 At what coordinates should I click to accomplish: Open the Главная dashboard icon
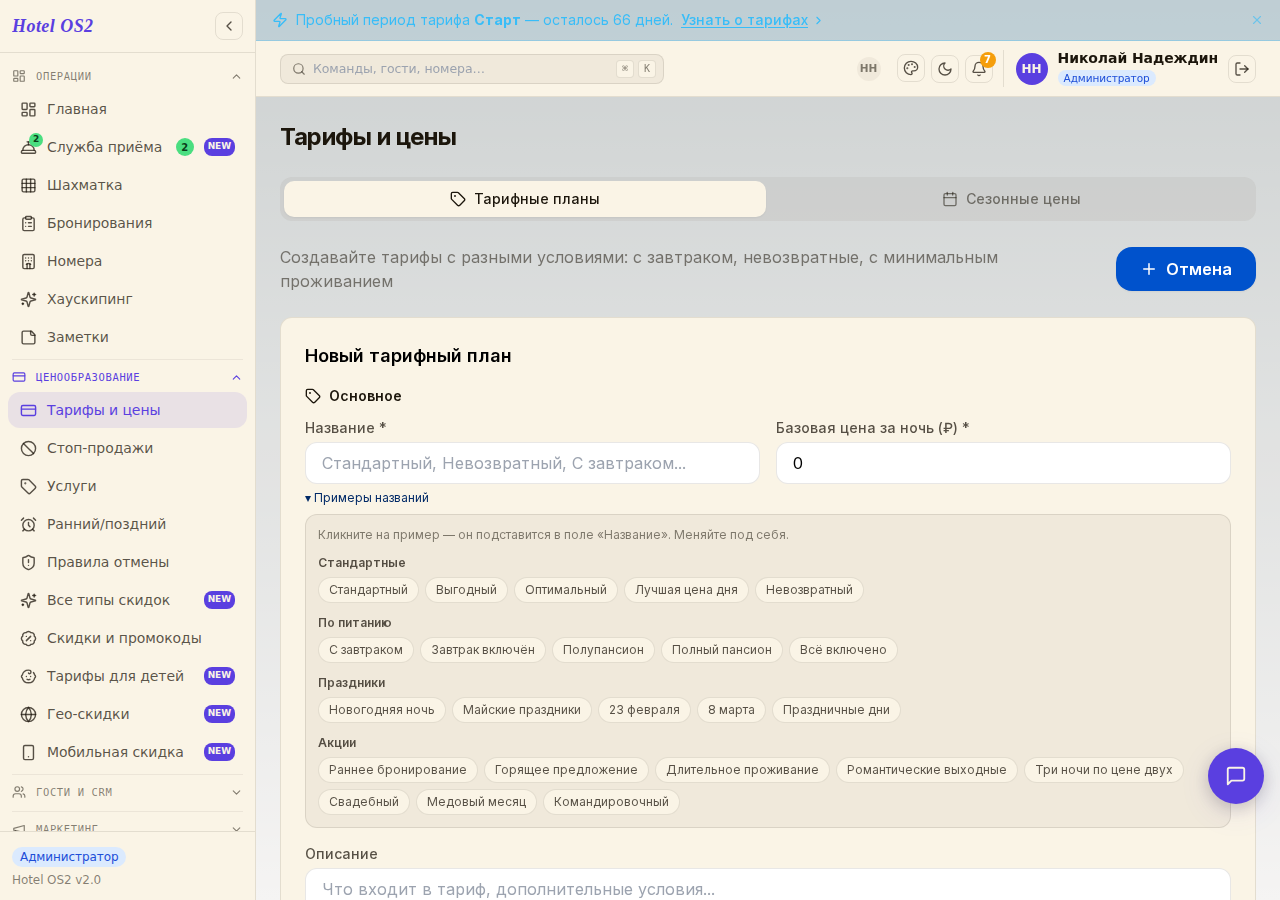pyautogui.click(x=28, y=109)
